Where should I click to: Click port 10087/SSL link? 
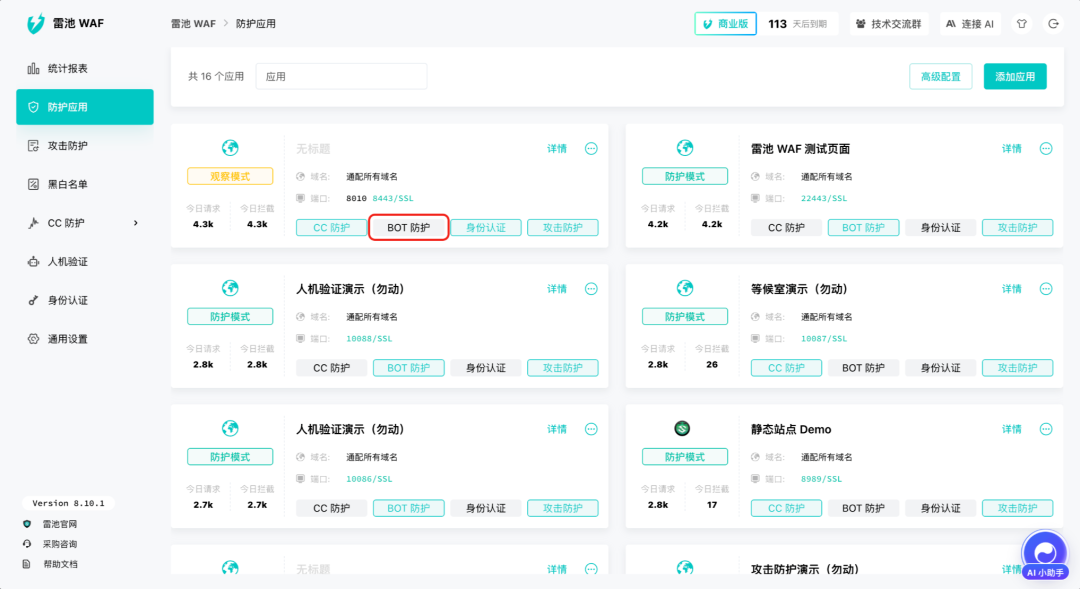(824, 339)
